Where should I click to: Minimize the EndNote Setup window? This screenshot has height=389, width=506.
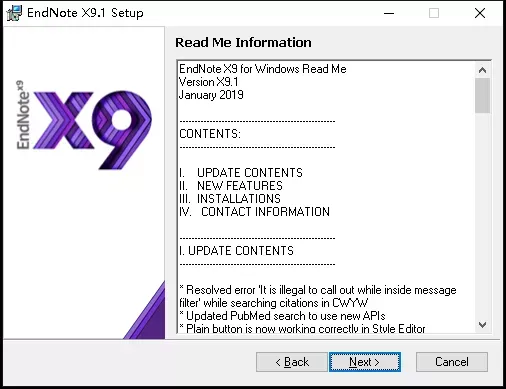coord(389,13)
